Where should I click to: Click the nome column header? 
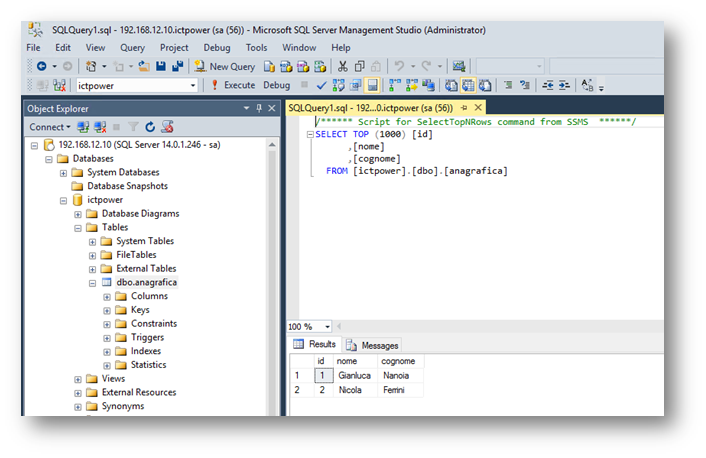[355, 361]
